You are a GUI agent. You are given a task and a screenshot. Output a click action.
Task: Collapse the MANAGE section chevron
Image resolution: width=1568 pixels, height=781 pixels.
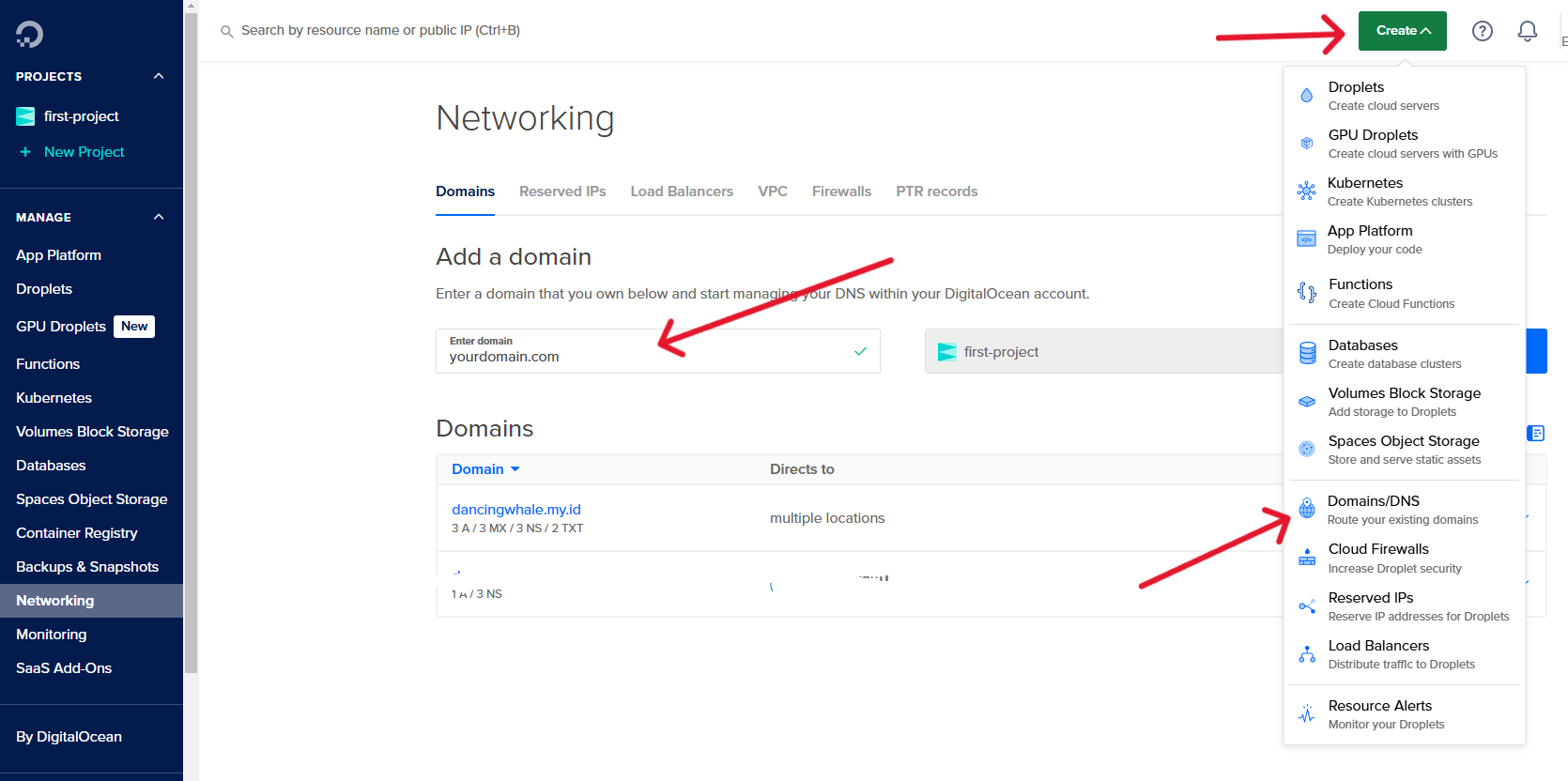click(159, 217)
